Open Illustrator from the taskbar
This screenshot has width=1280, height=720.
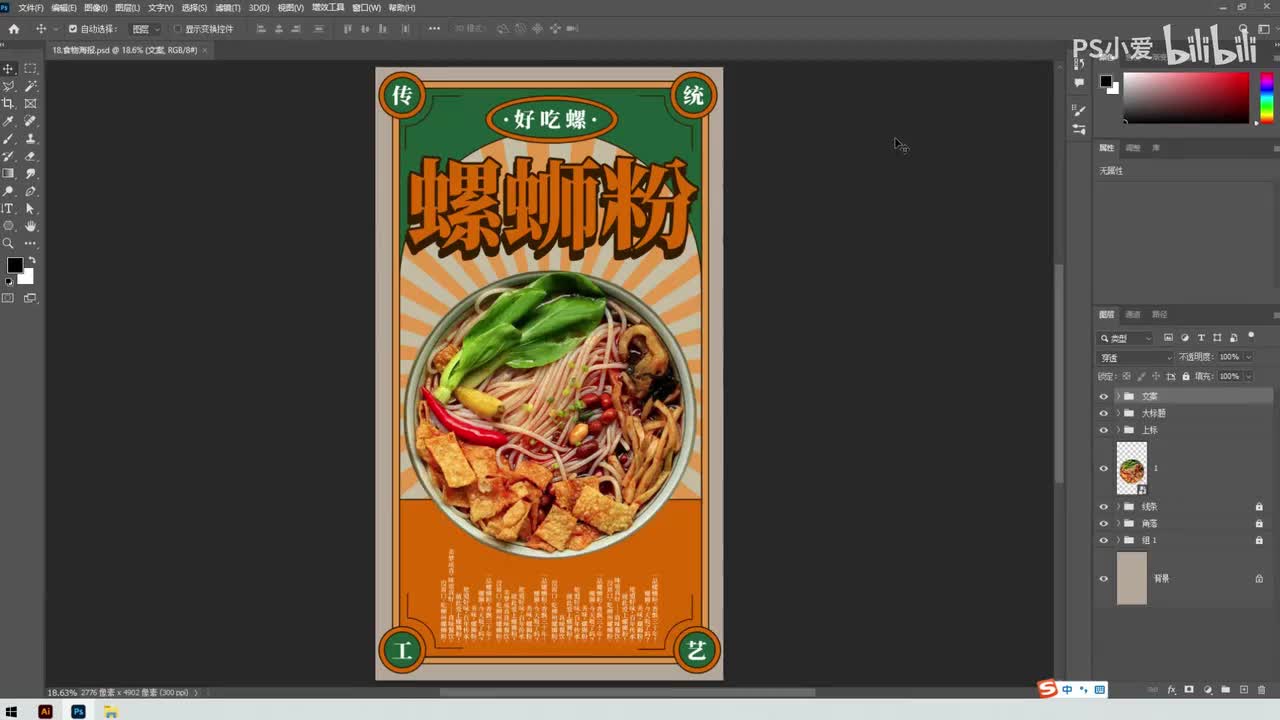click(45, 711)
